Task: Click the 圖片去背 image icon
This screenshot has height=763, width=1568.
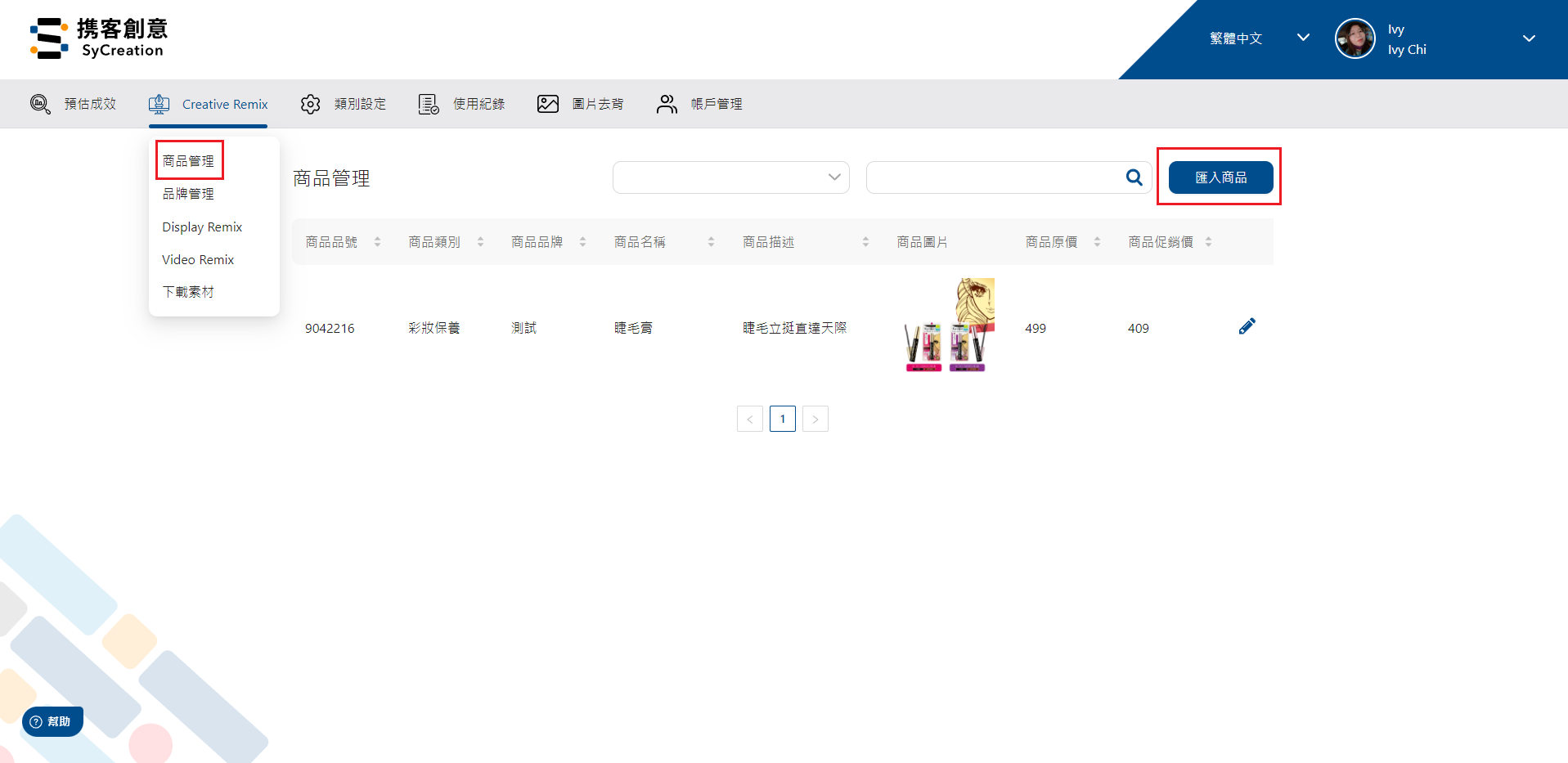Action: click(548, 104)
